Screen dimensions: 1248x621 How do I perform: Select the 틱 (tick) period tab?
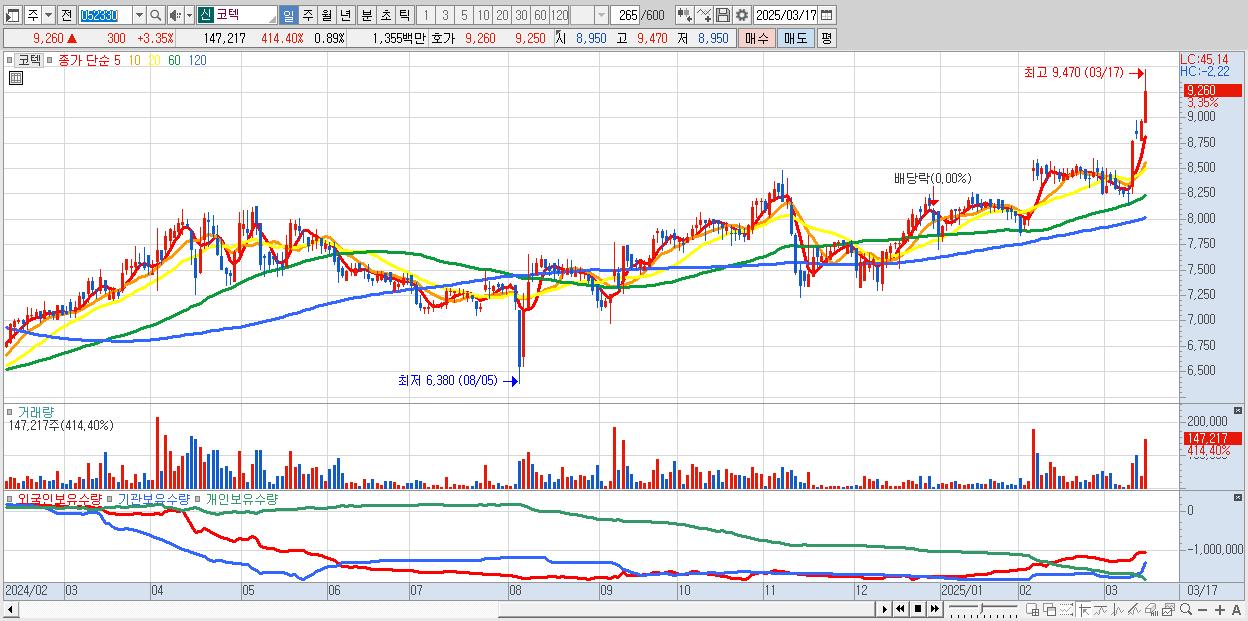403,15
